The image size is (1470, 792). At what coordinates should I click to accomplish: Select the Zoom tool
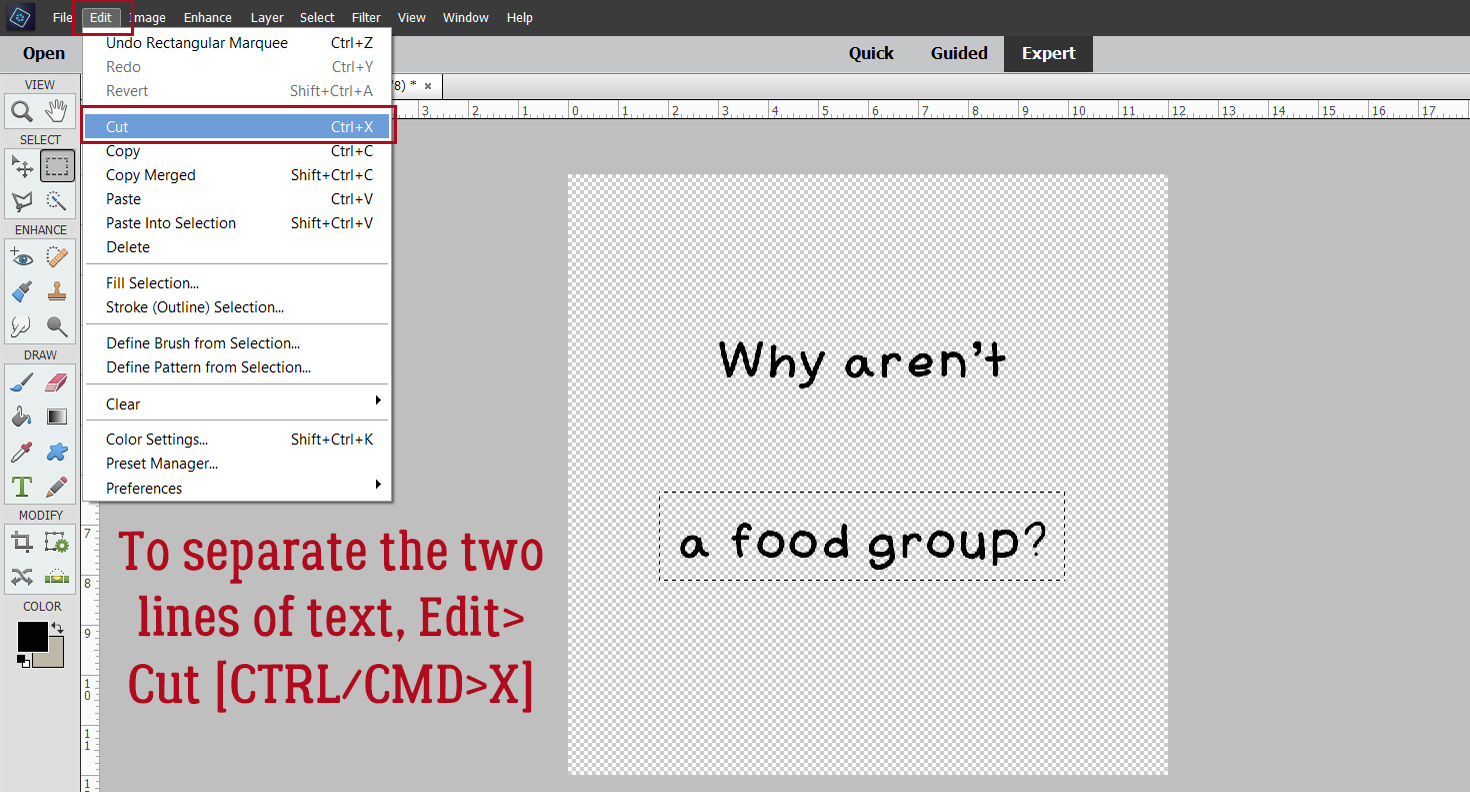pyautogui.click(x=22, y=111)
